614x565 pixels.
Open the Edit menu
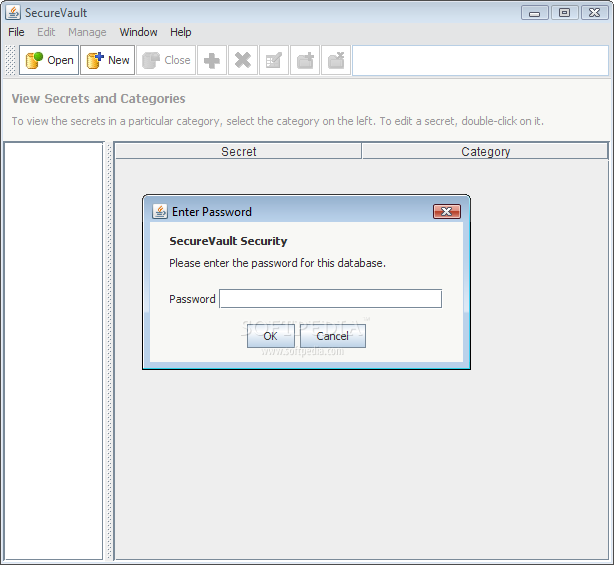[46, 32]
